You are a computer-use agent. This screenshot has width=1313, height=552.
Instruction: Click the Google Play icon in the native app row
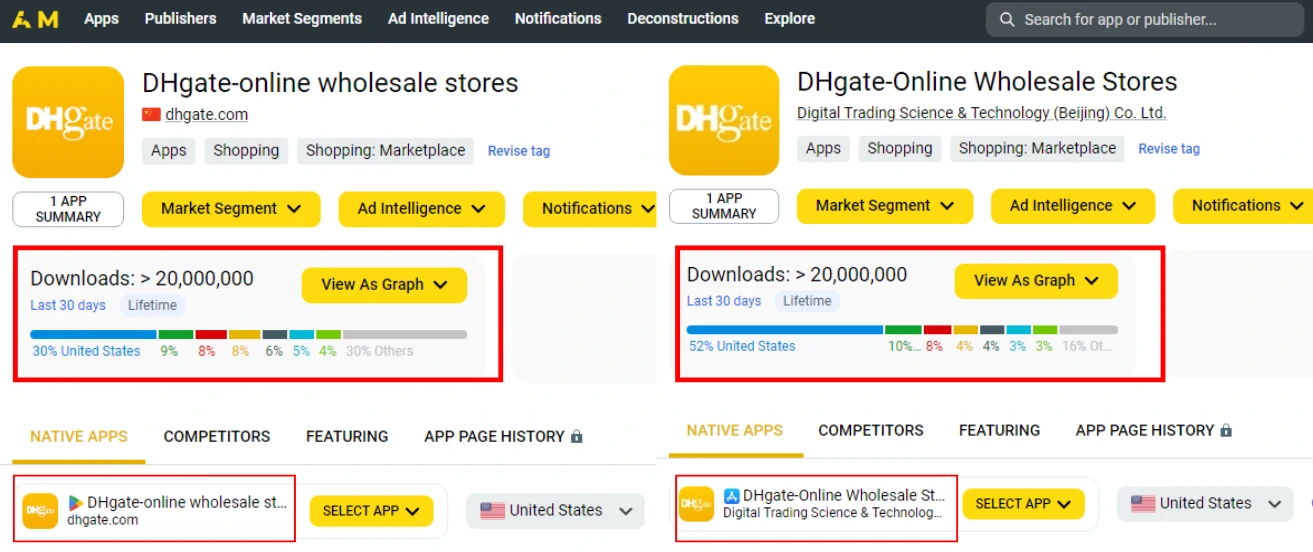click(75, 502)
